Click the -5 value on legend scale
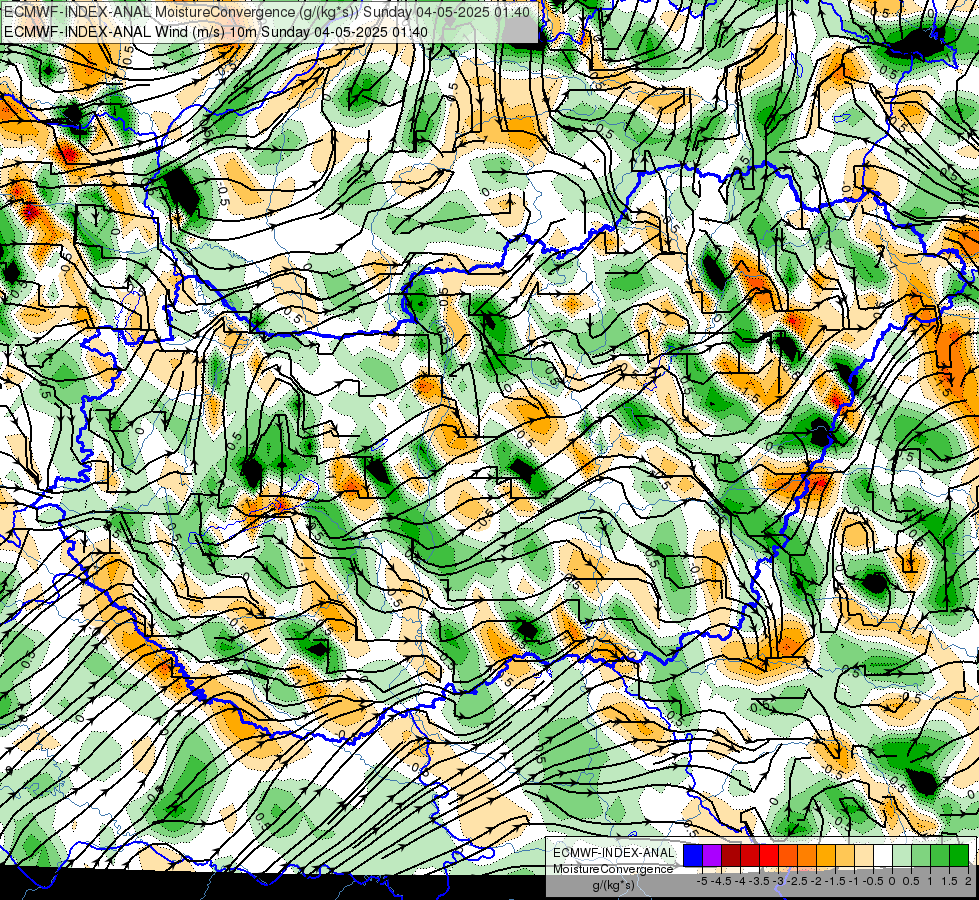The width and height of the screenshot is (979, 900). [702, 881]
